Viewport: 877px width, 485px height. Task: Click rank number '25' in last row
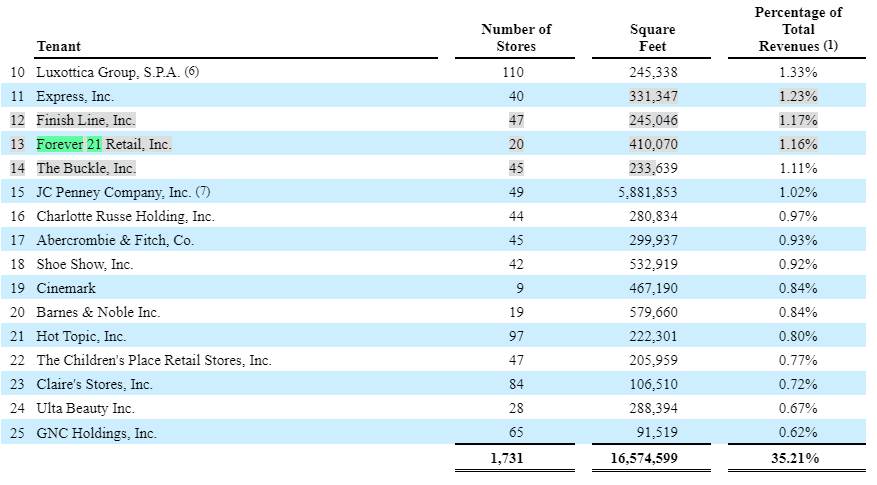(17, 434)
